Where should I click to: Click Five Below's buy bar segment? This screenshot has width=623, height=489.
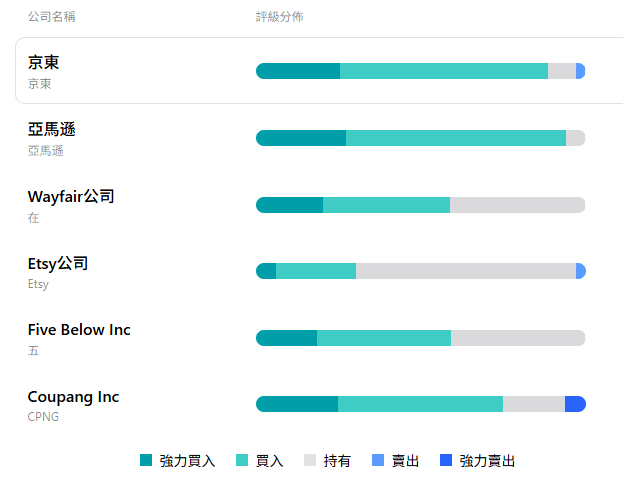384,338
